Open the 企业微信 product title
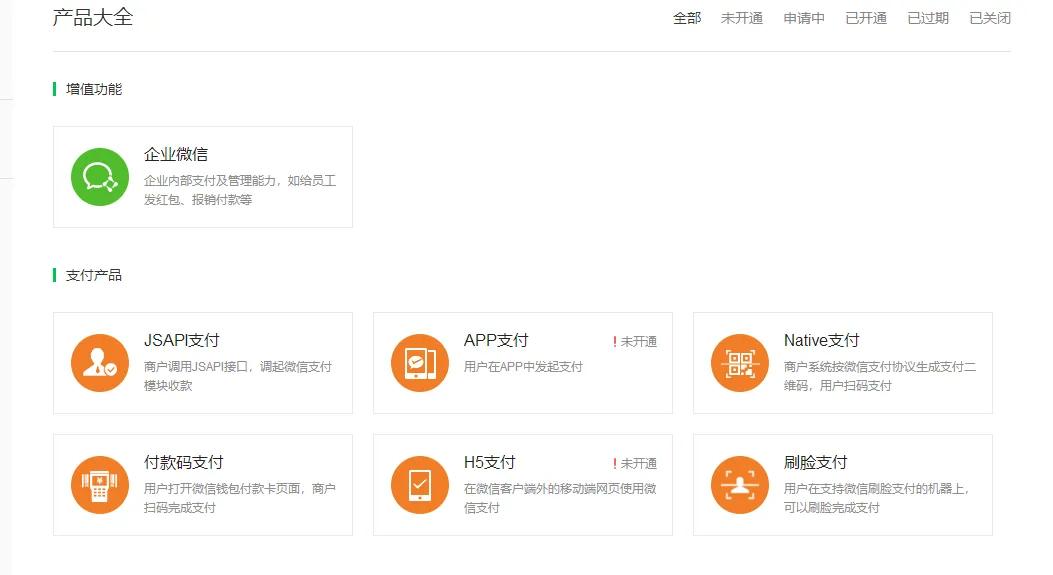 coord(176,154)
